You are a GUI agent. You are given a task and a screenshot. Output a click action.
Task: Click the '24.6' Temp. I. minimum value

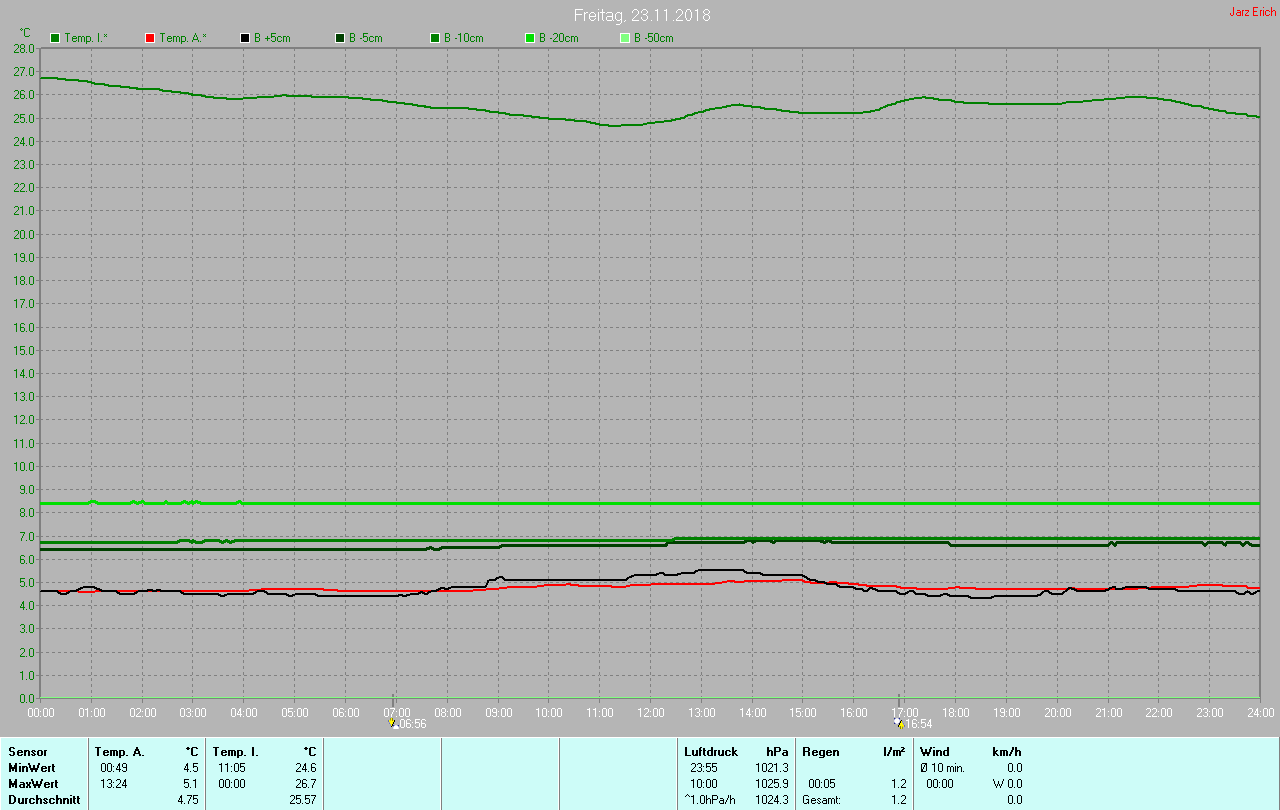coord(304,768)
